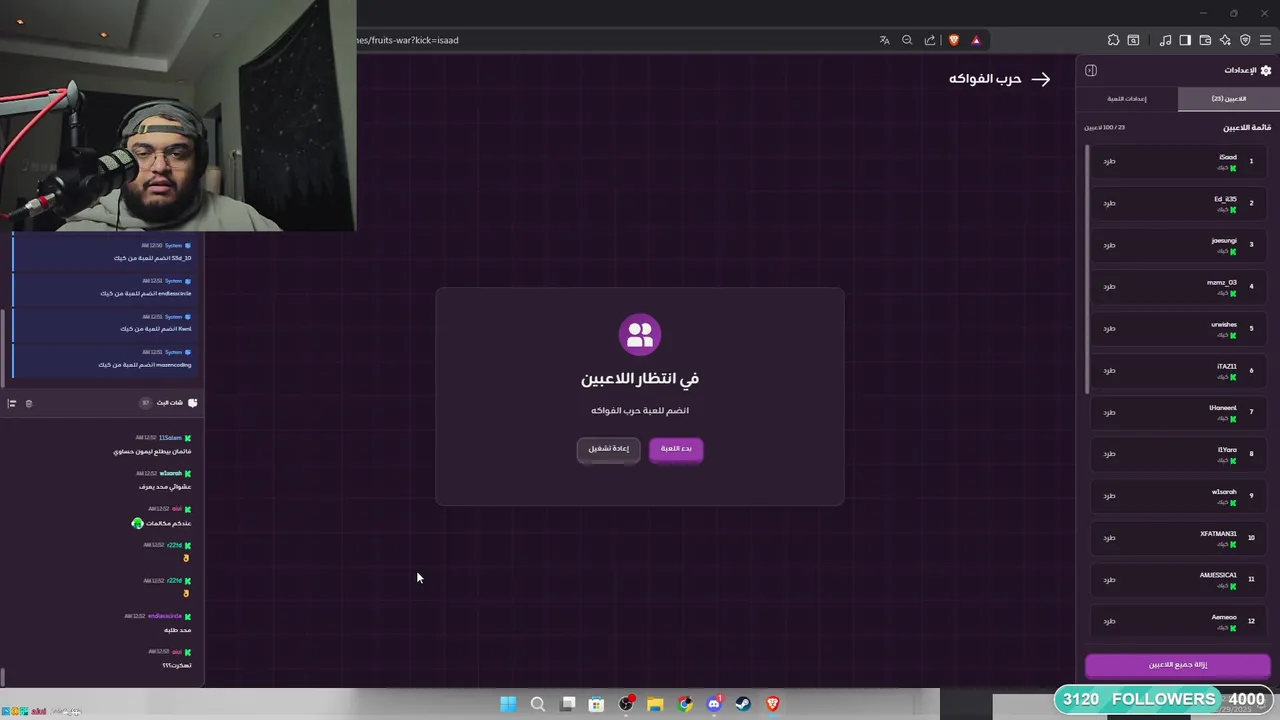The image size is (1280, 720).
Task: Collapse the settings sidebar panel icon
Action: 1091,70
